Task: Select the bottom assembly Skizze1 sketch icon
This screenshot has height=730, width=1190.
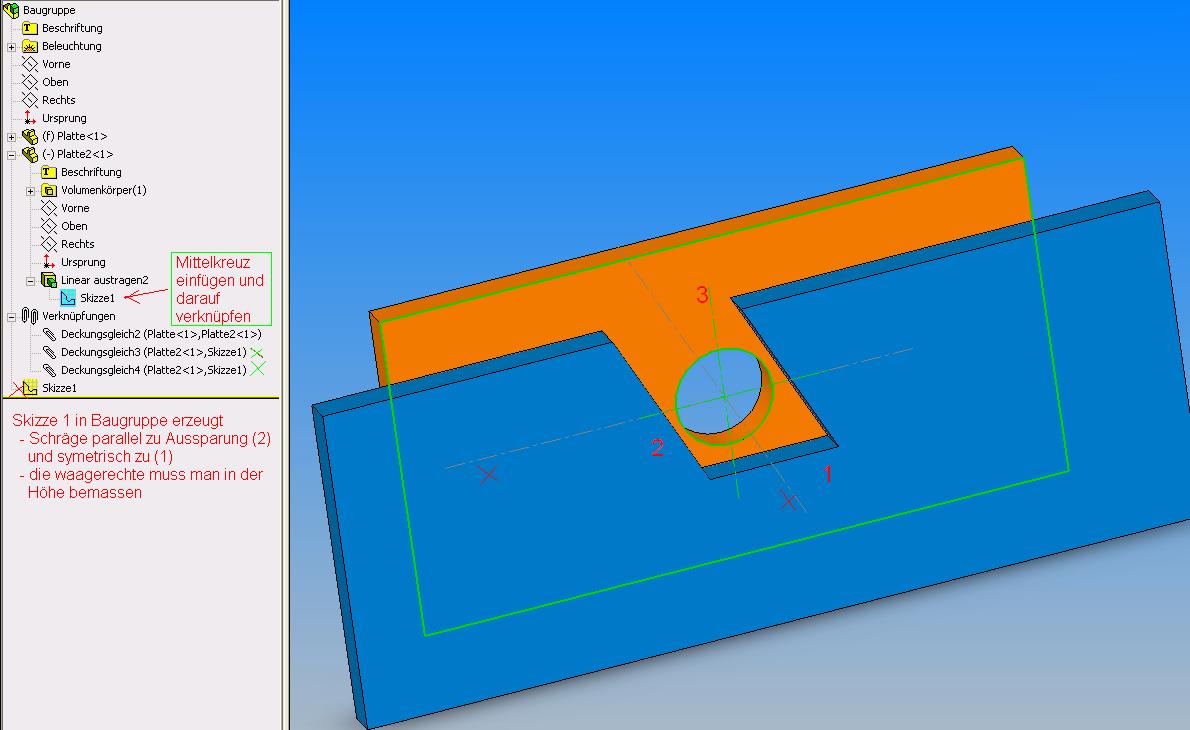Action: (30, 388)
